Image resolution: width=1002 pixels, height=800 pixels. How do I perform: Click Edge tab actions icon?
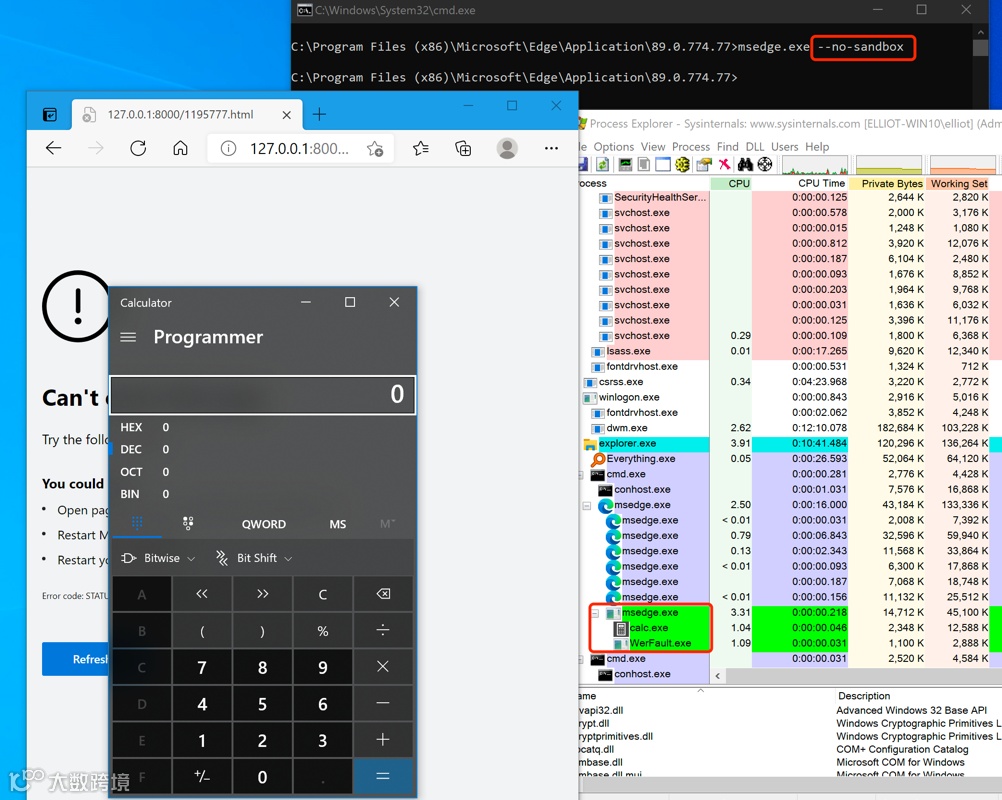tap(50, 114)
